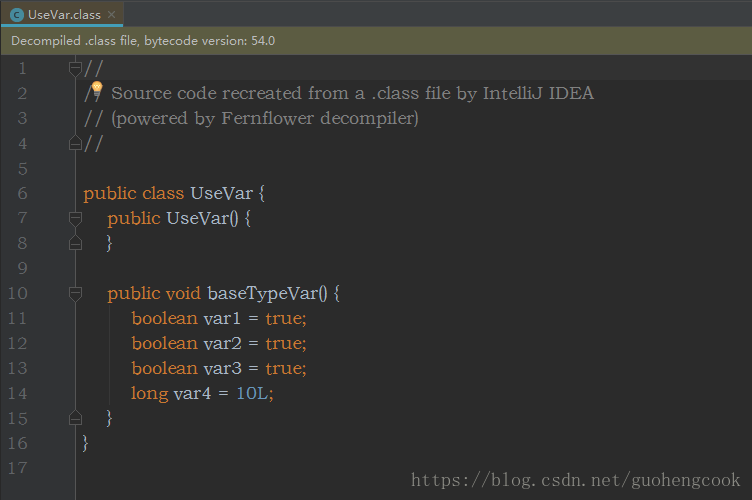
Task: Collapse comment fold end marker at line 4
Action: (x=75, y=143)
